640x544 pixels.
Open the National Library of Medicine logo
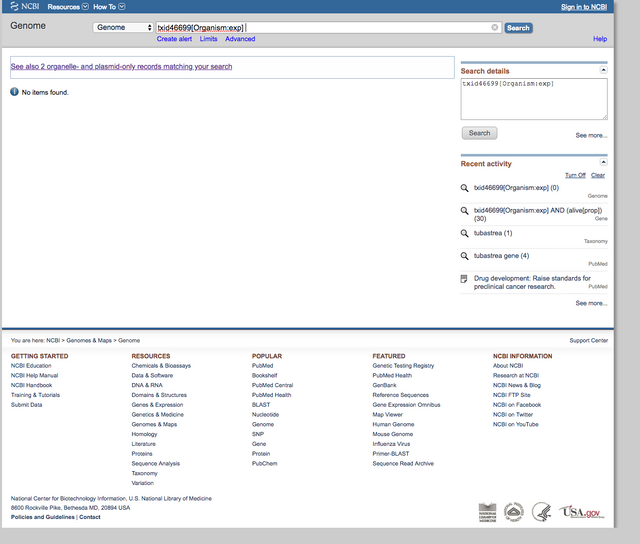487,512
